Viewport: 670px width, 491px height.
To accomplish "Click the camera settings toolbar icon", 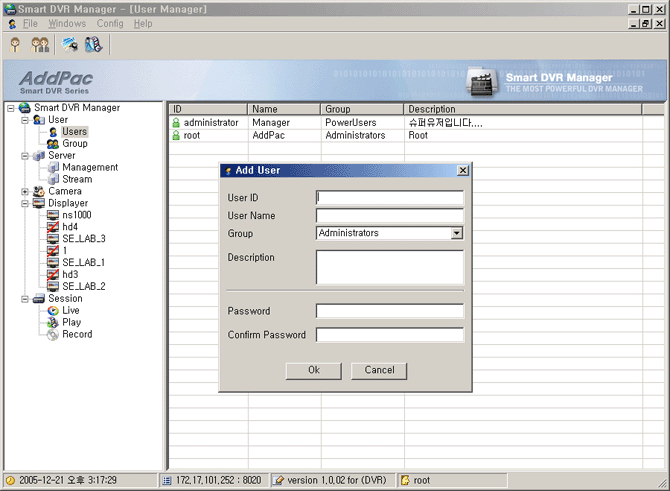I will click(x=70, y=44).
